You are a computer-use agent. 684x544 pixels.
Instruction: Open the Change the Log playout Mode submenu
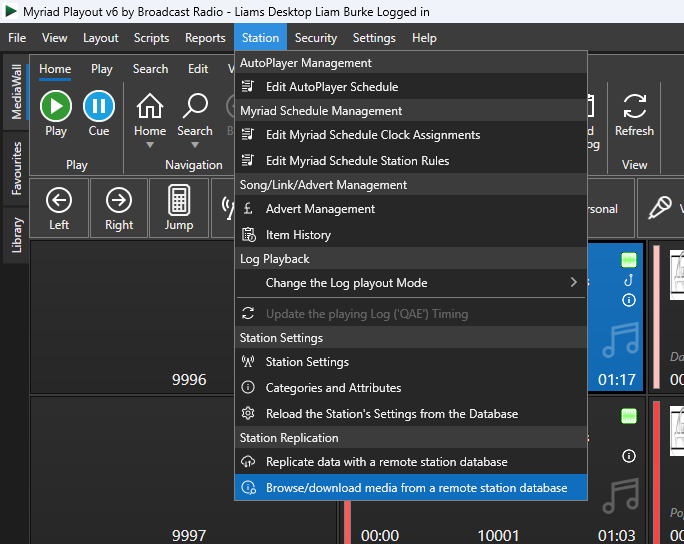(411, 283)
